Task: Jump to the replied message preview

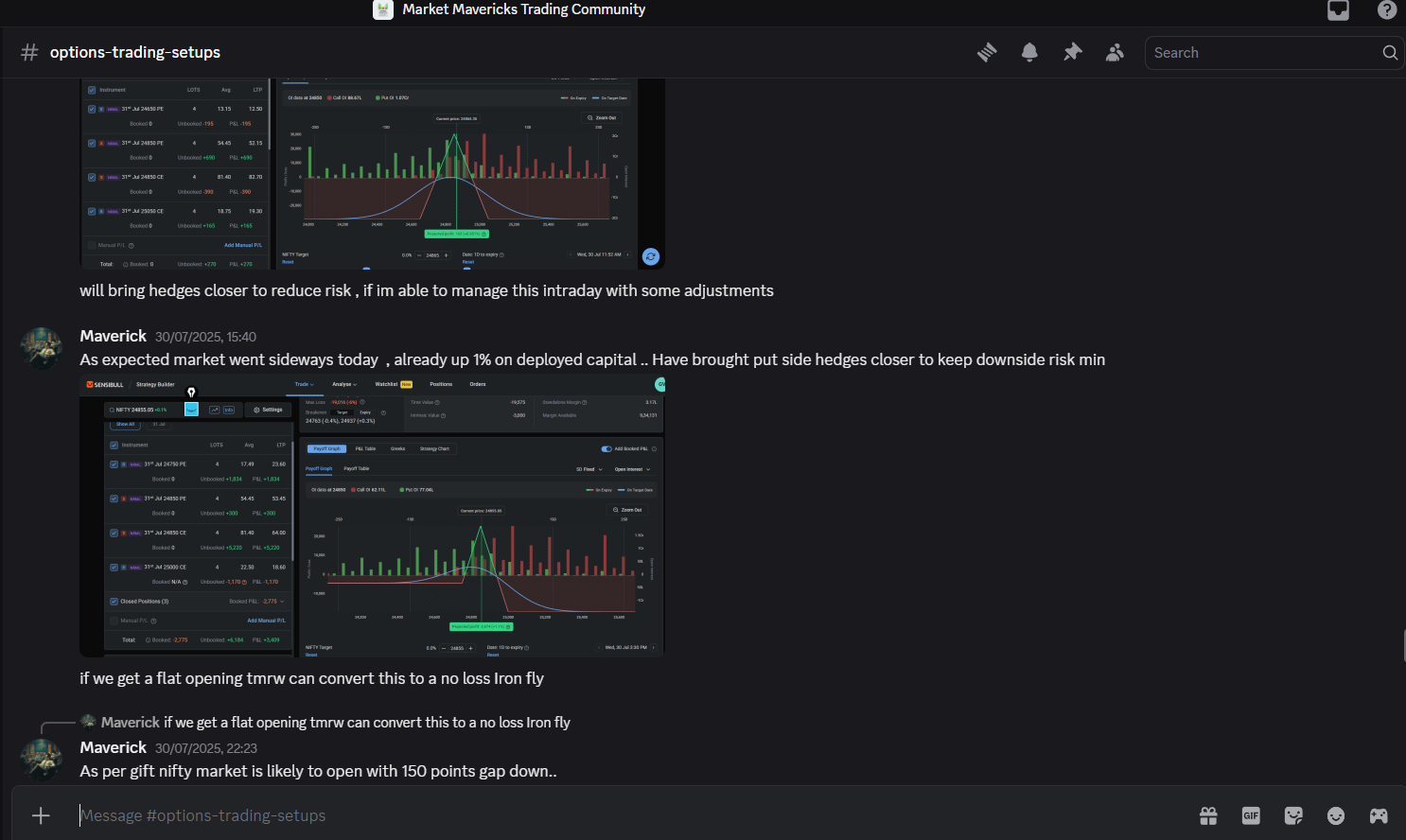Action: click(366, 723)
